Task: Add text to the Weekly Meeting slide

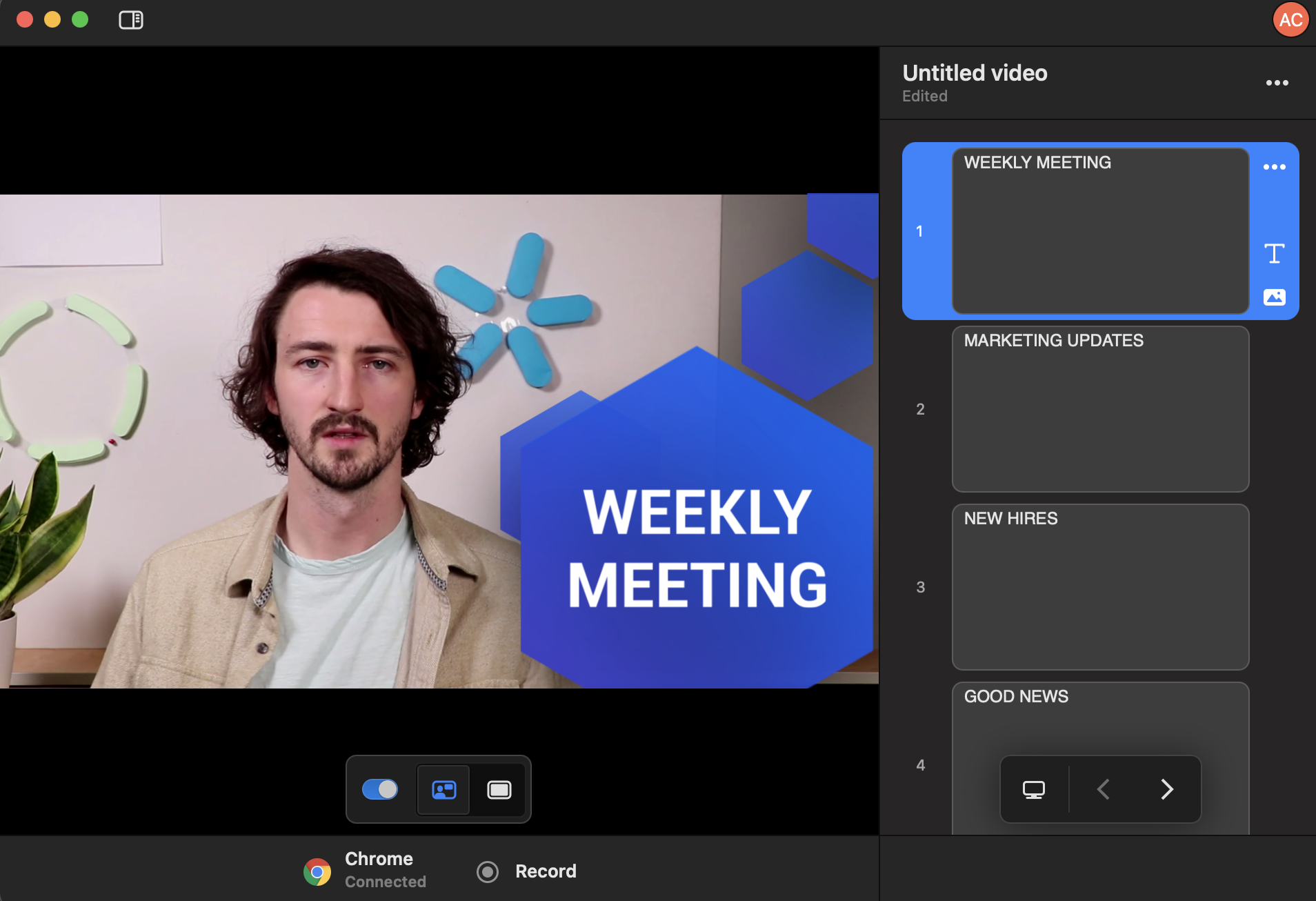Action: pos(1274,254)
